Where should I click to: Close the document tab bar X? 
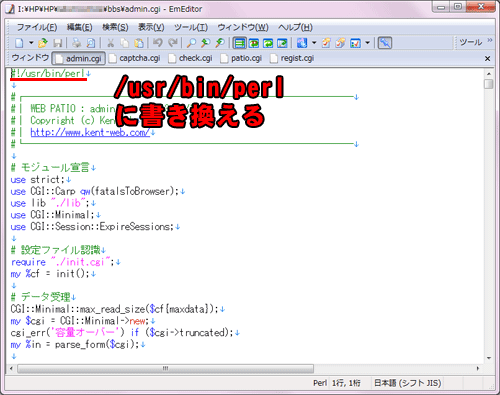click(487, 59)
